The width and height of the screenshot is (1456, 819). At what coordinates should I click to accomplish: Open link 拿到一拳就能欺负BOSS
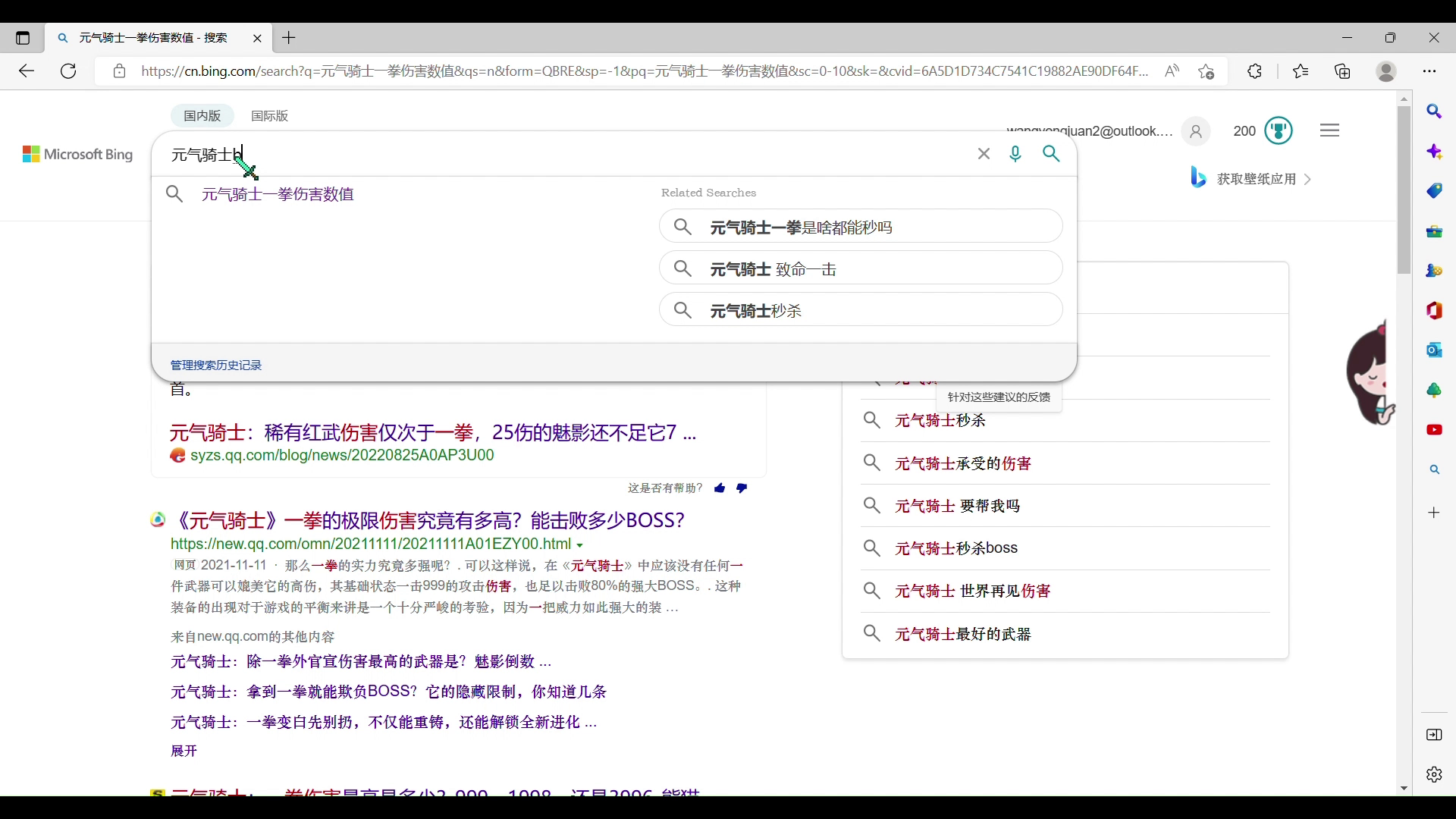coord(388,692)
